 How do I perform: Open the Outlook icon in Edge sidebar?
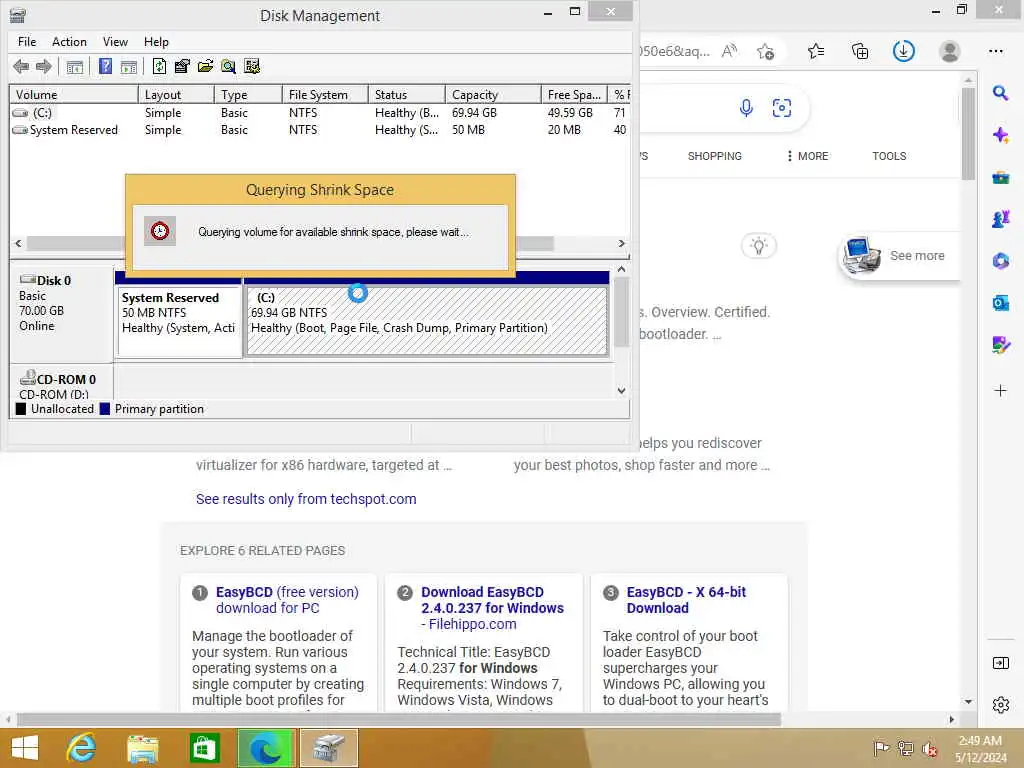tap(1000, 303)
